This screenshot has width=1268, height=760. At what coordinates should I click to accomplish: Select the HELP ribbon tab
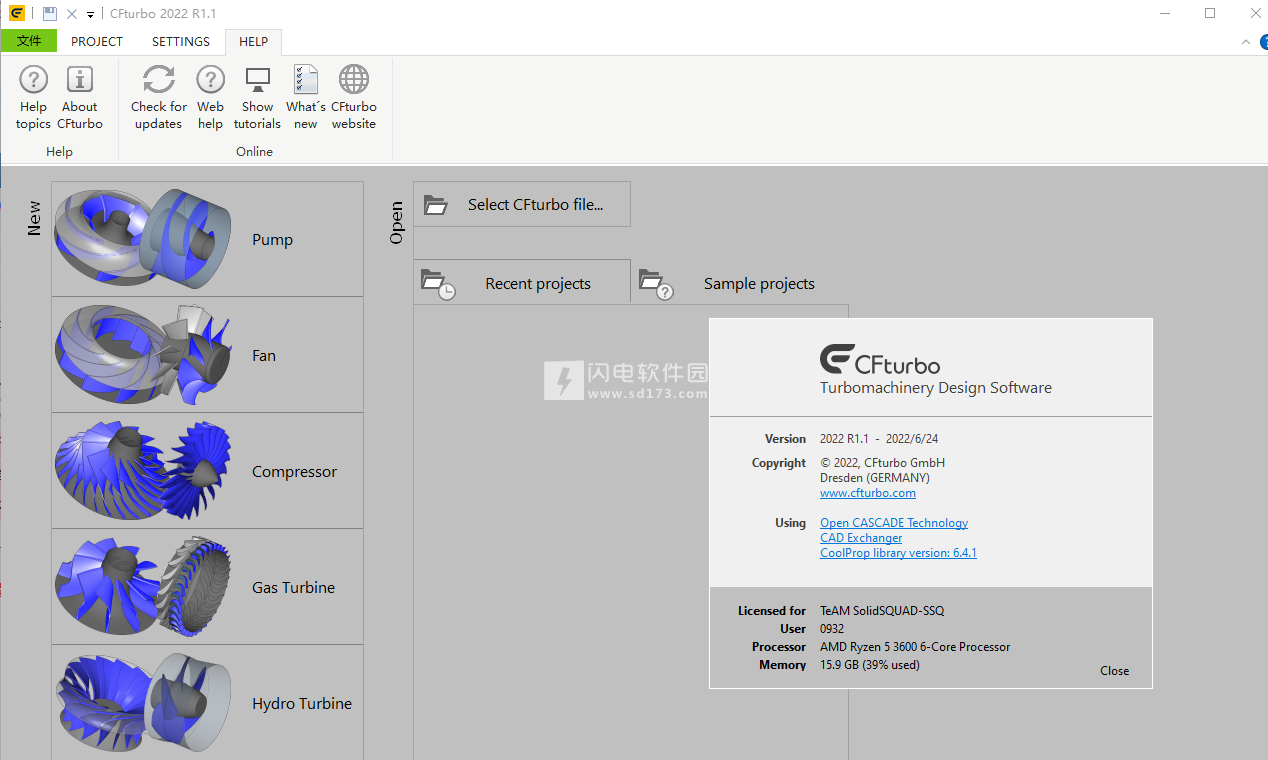point(254,41)
